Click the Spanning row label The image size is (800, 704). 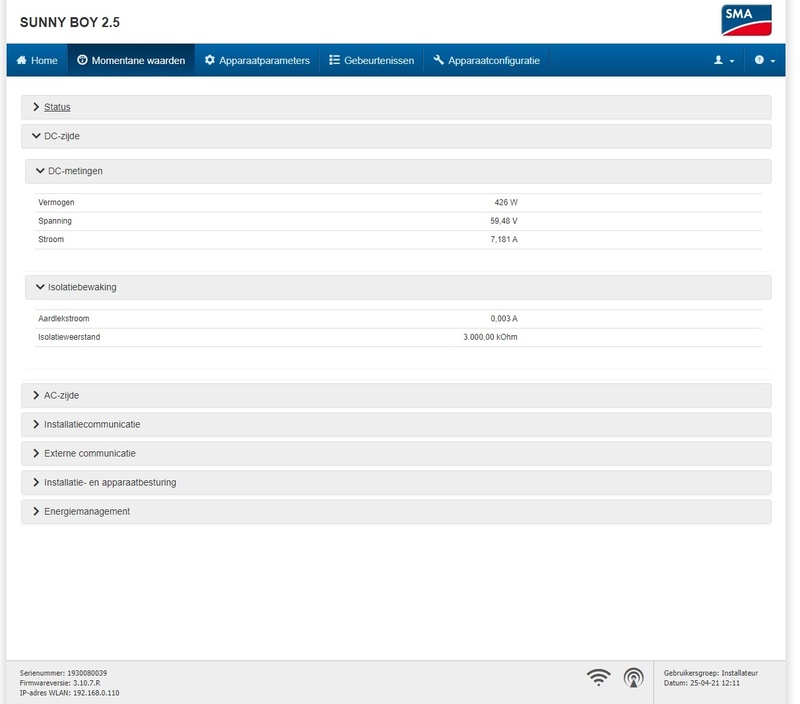[55, 221]
